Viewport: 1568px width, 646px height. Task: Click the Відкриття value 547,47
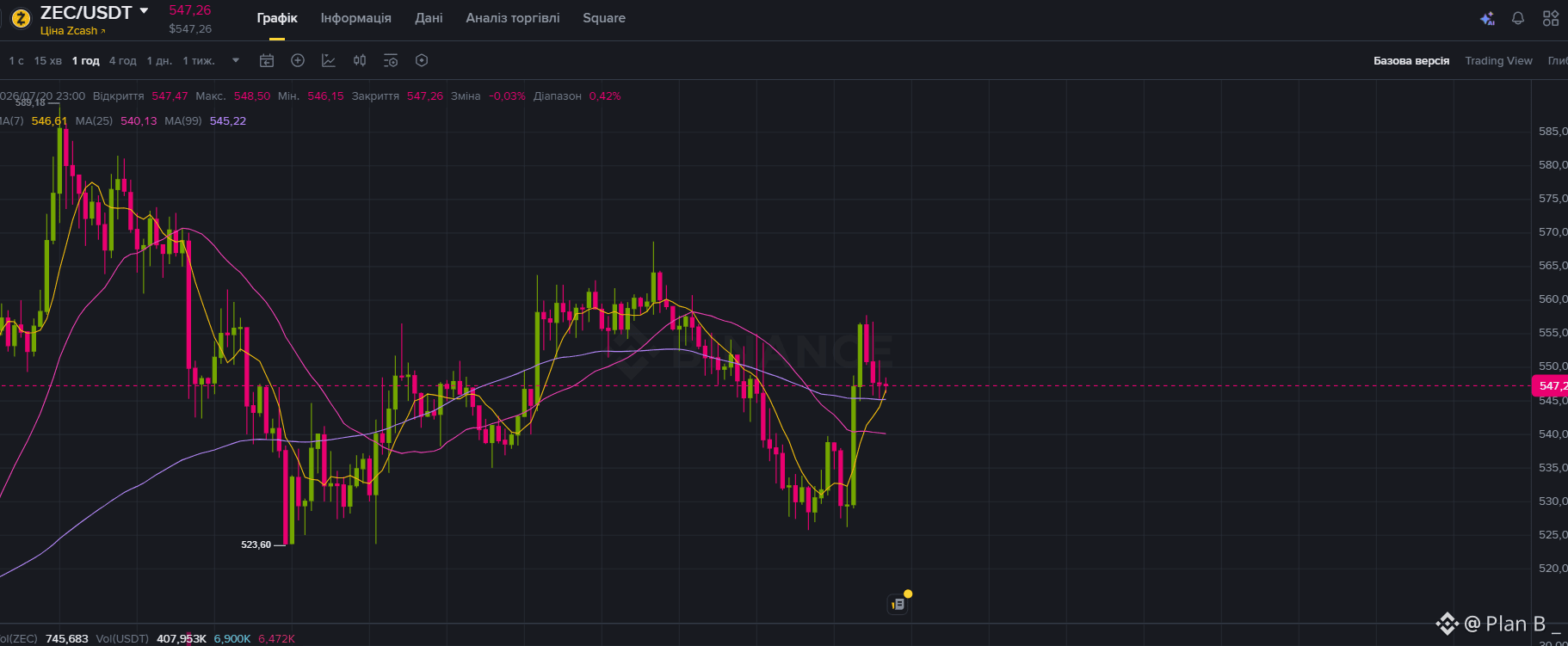pyautogui.click(x=170, y=96)
